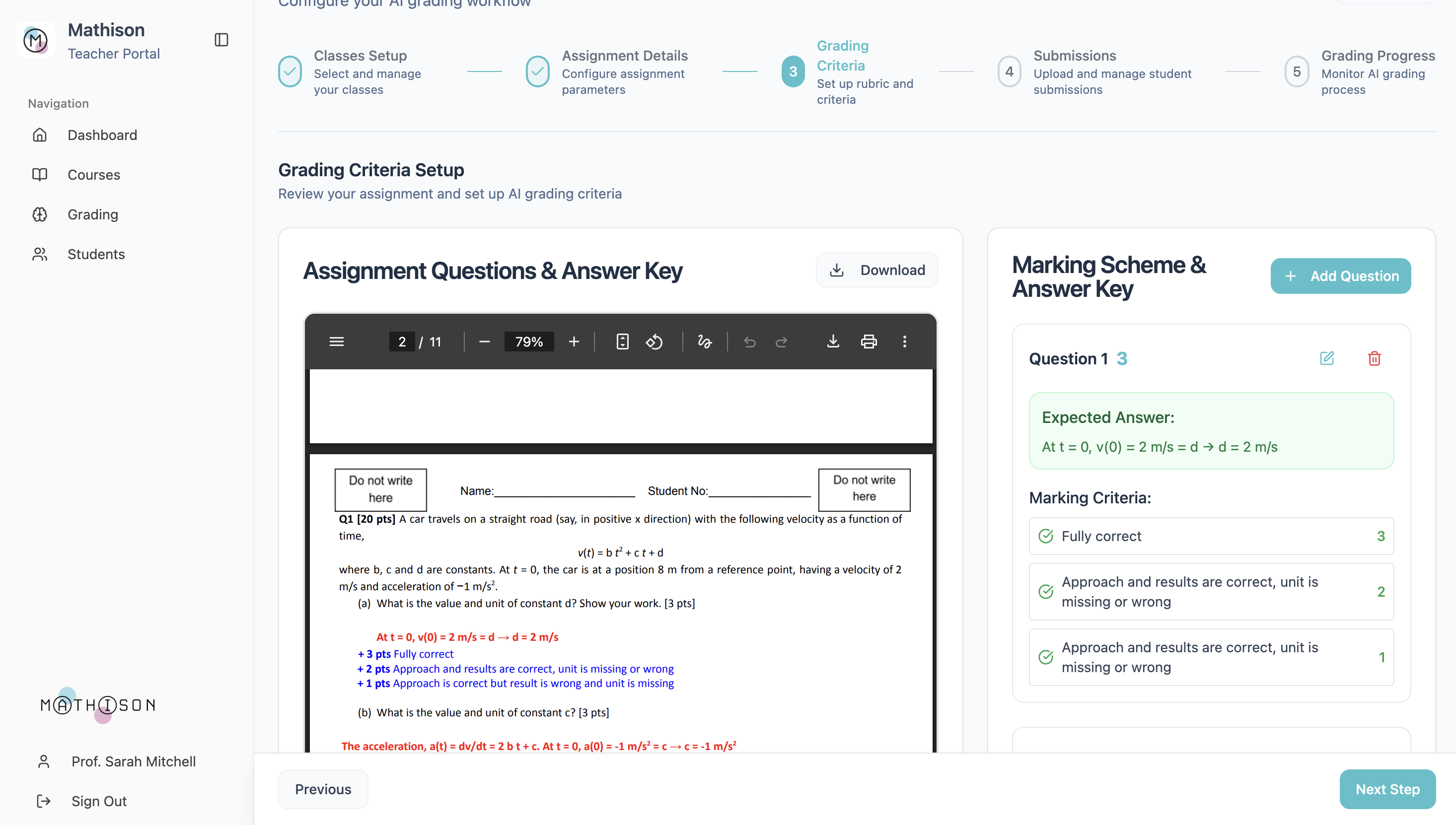Click the PDF page number field
1456x825 pixels.
(x=402, y=342)
